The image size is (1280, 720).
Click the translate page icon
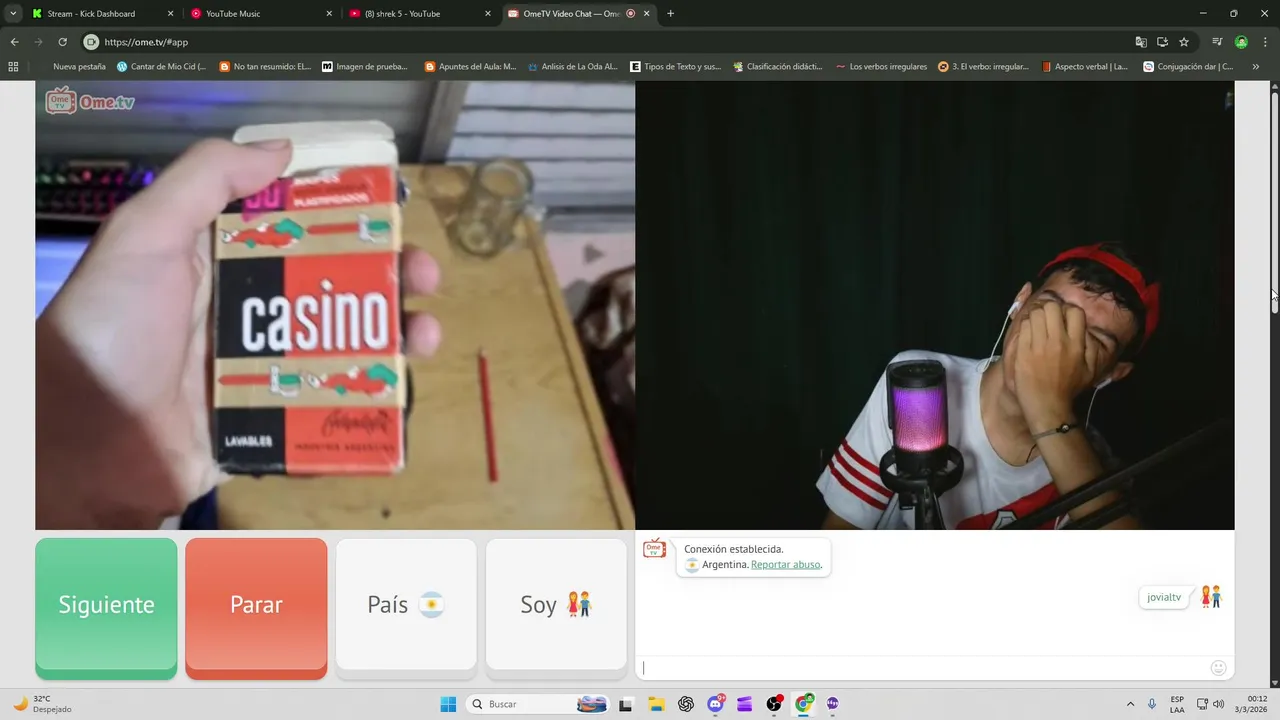[x=1141, y=42]
